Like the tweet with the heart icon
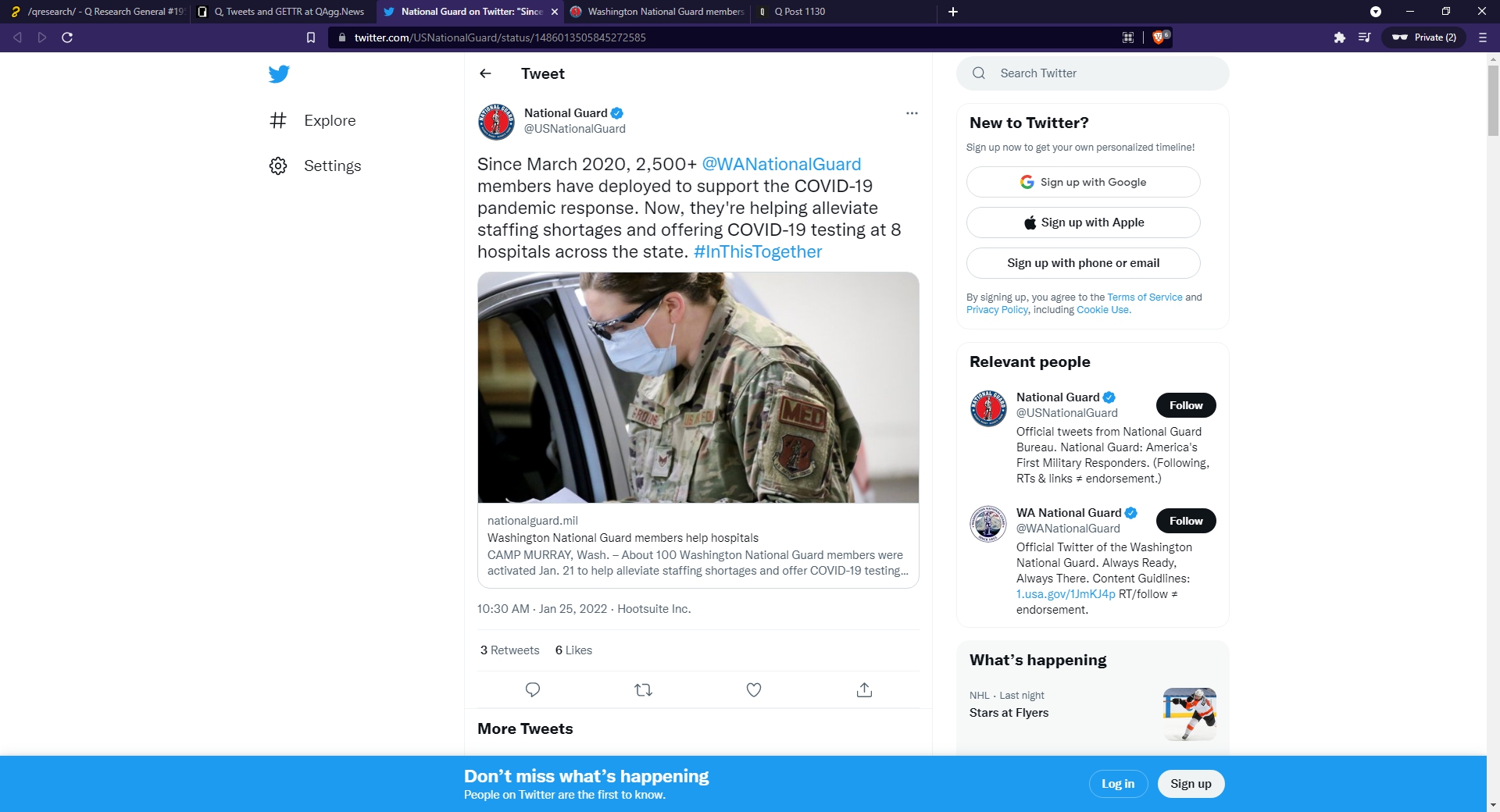Viewport: 1500px width, 812px height. (x=754, y=689)
